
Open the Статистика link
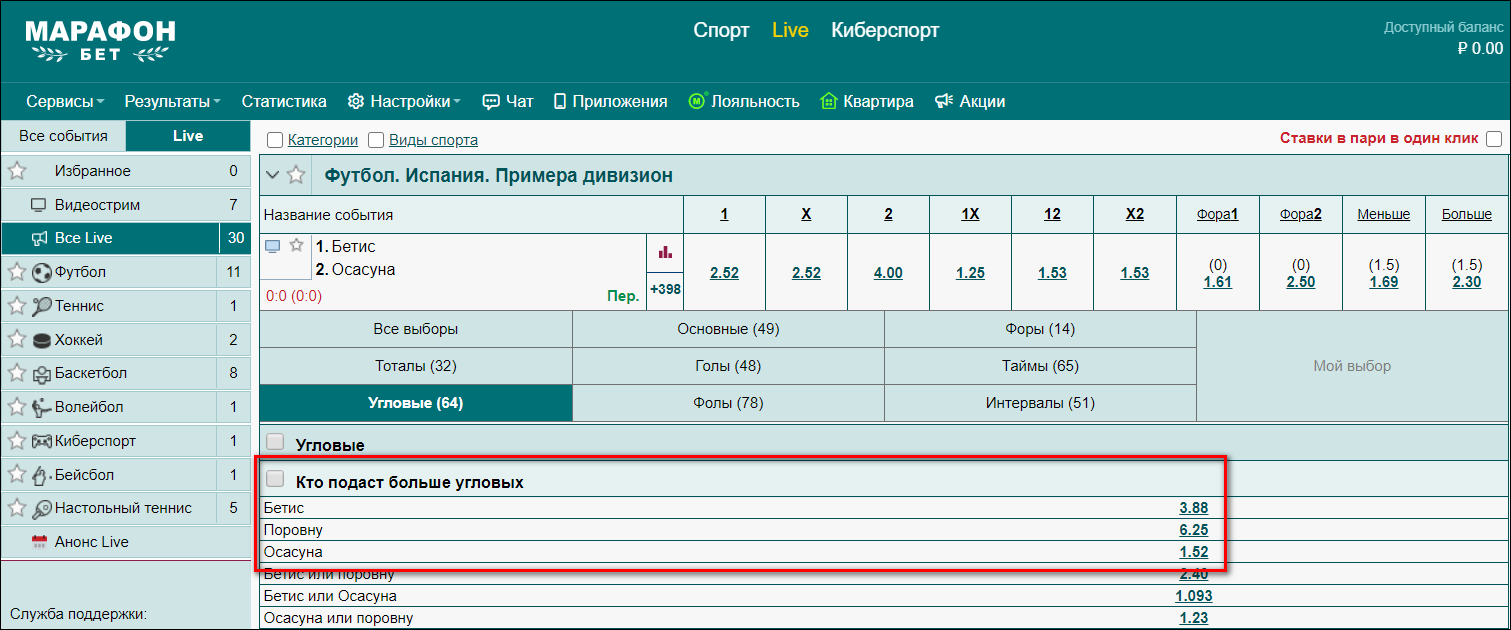tap(284, 101)
